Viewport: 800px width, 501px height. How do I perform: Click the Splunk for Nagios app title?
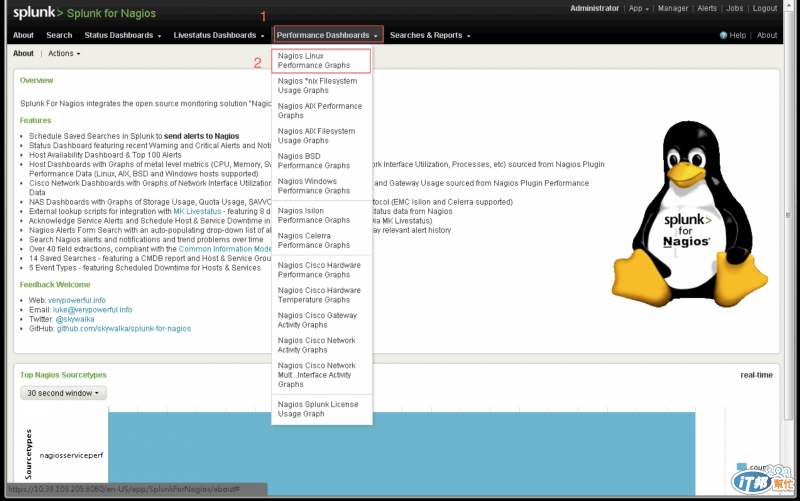tap(111, 13)
